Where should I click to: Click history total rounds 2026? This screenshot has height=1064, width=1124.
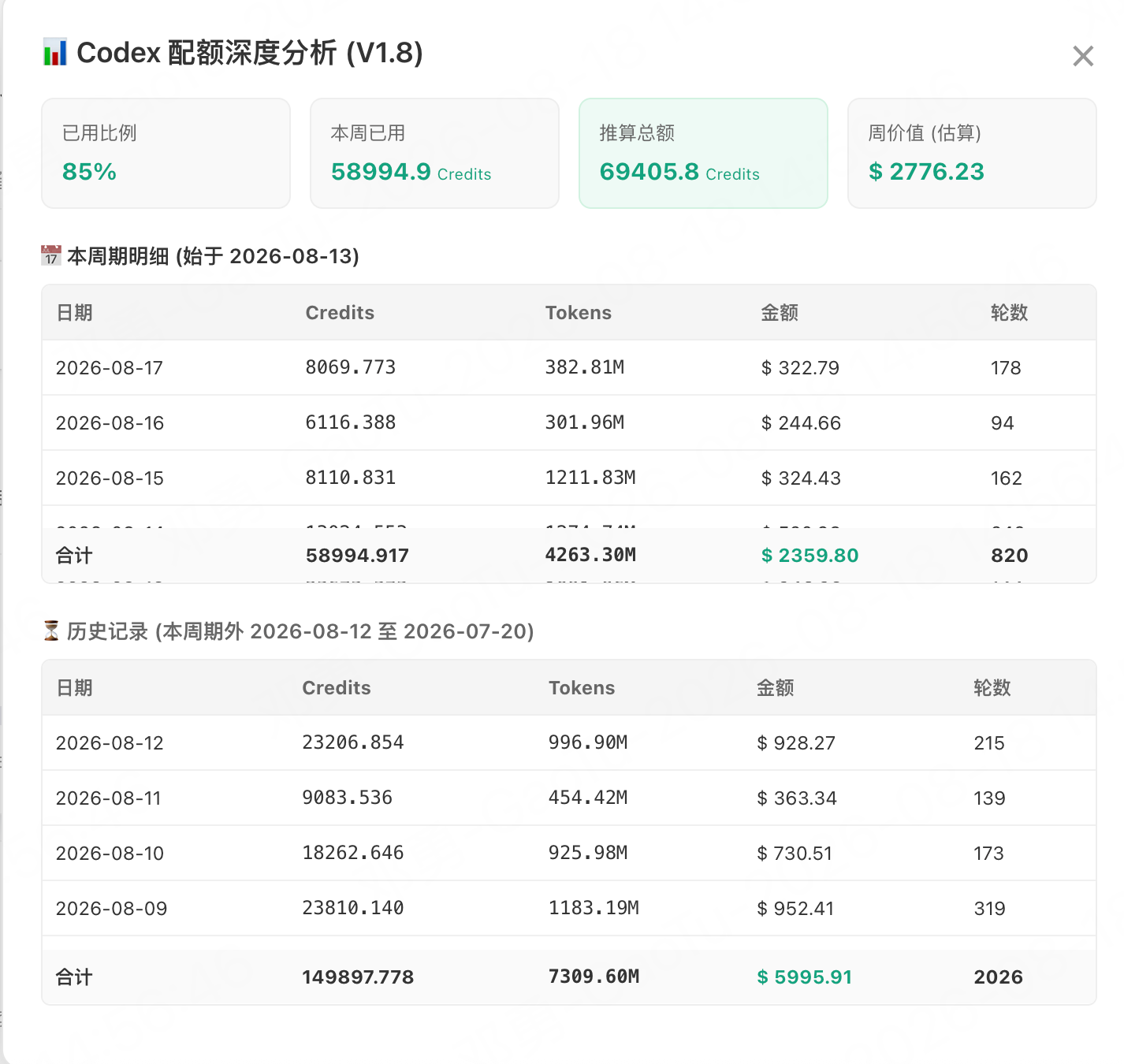[x=998, y=977]
